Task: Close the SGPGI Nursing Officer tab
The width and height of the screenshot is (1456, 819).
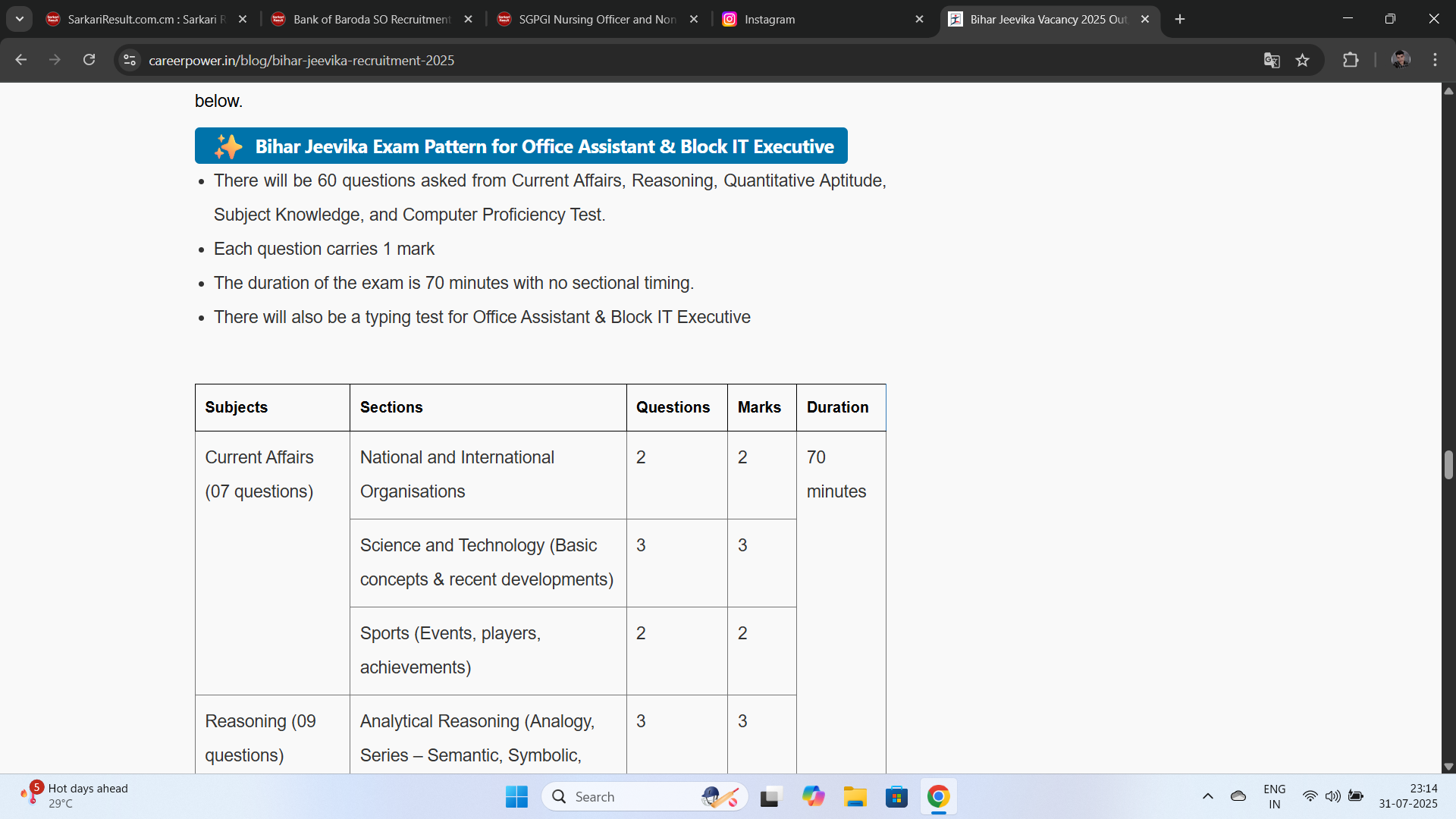Action: click(694, 19)
